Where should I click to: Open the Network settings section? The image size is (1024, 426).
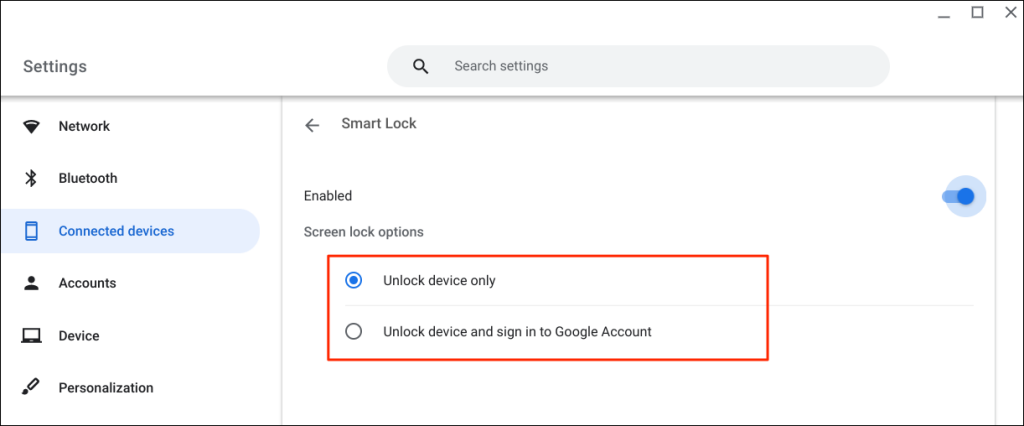pyautogui.click(x=84, y=127)
